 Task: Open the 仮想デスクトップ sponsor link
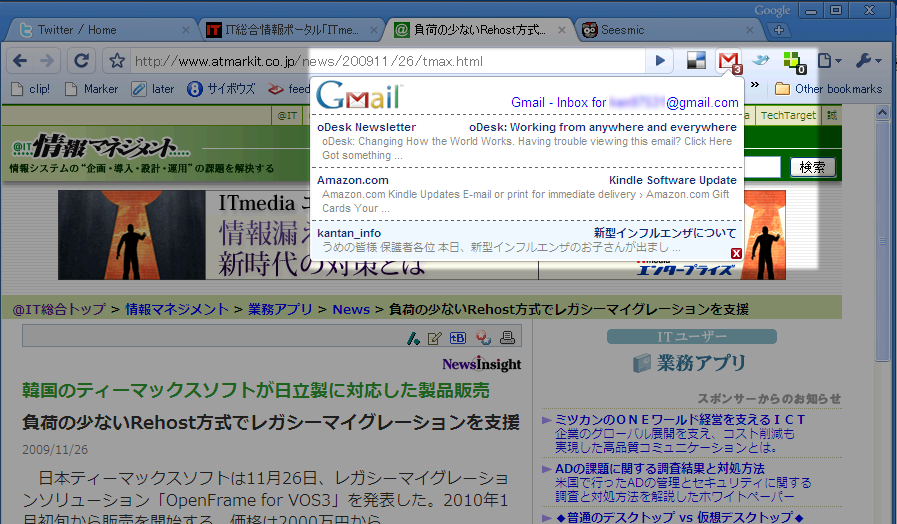(680, 517)
